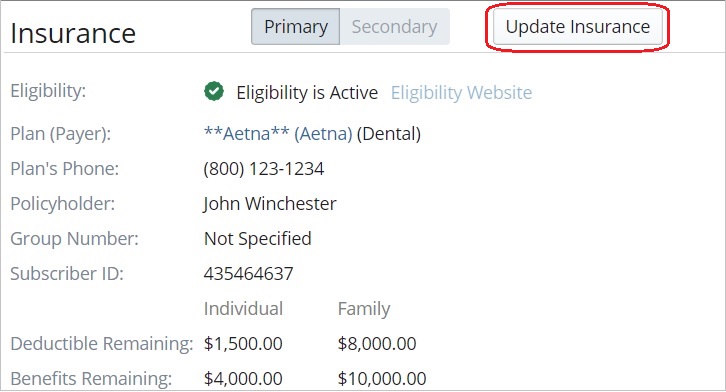Click the Update Insurance button

tap(577, 26)
